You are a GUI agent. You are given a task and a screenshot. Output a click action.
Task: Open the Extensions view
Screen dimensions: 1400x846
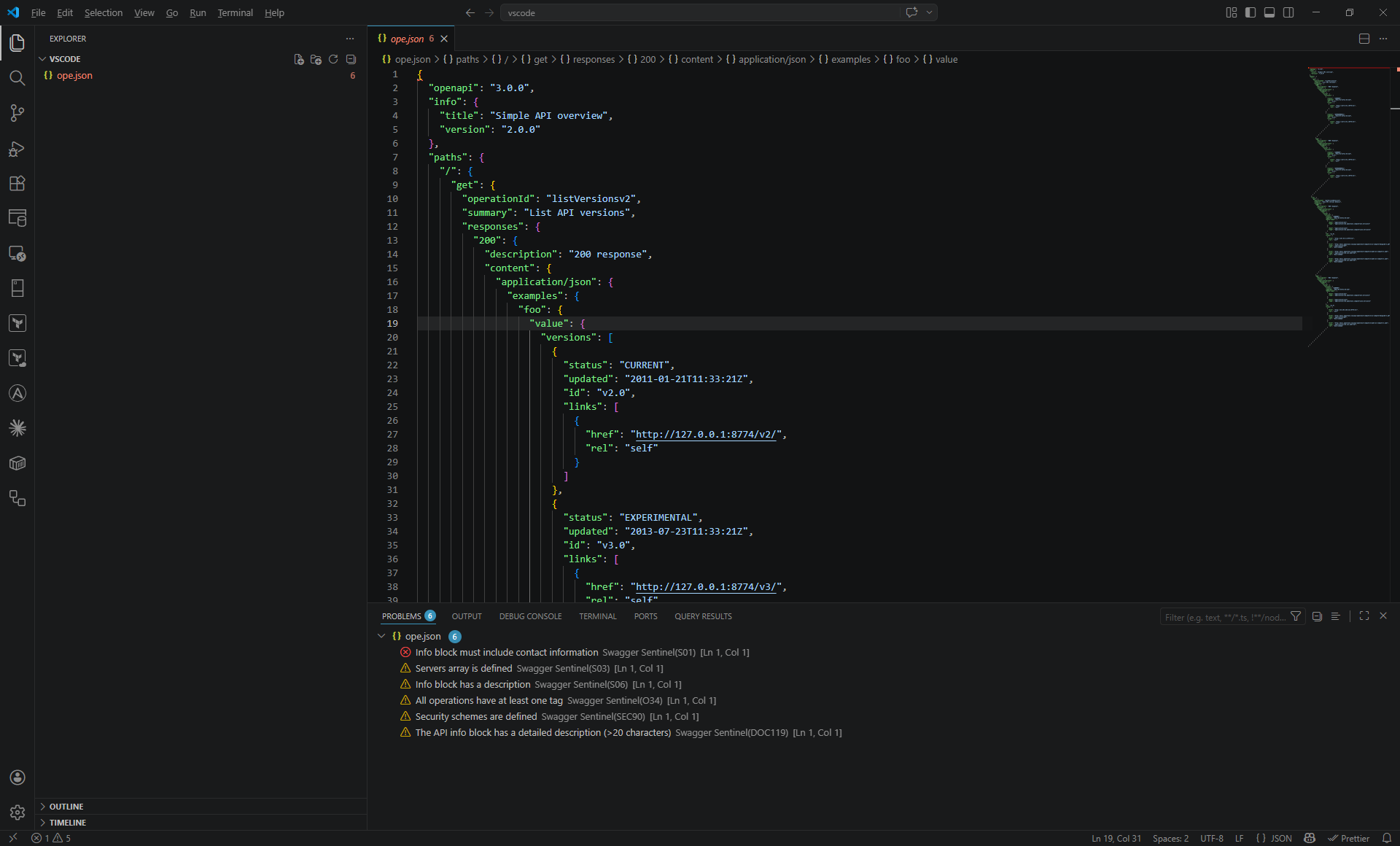tap(17, 183)
